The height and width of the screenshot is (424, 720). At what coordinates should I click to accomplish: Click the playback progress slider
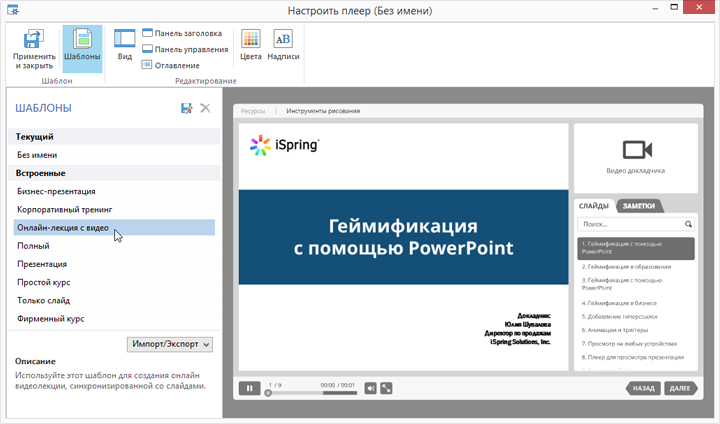point(312,393)
